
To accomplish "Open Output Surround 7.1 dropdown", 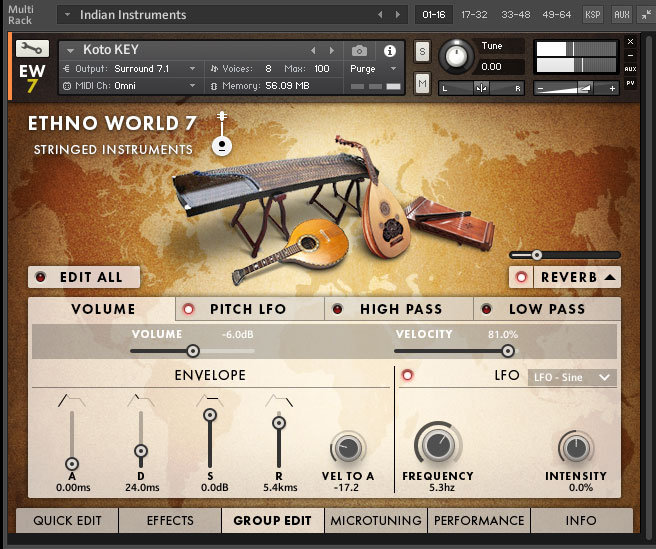I will point(192,69).
